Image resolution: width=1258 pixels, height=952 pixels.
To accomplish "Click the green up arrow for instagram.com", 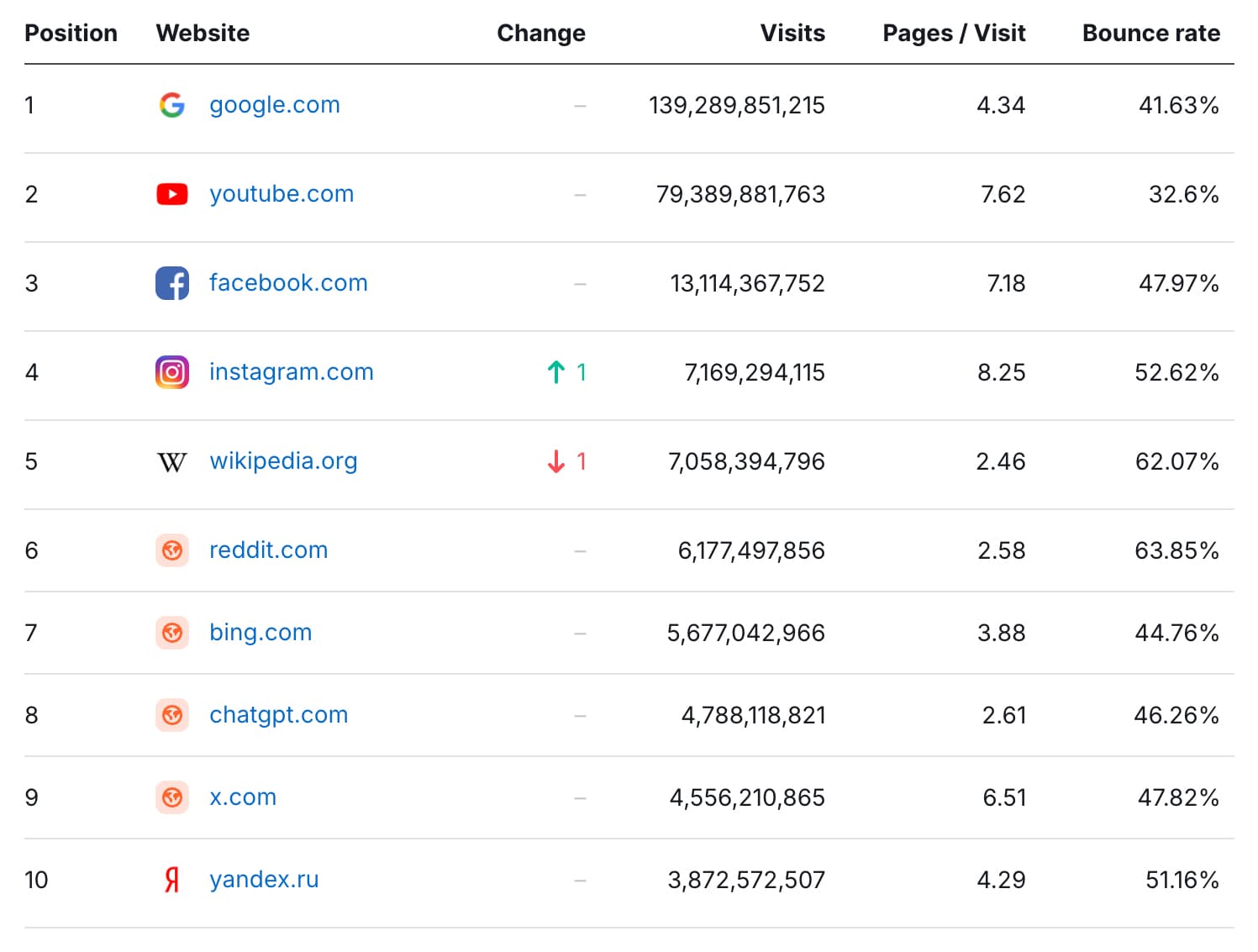I will click(555, 372).
